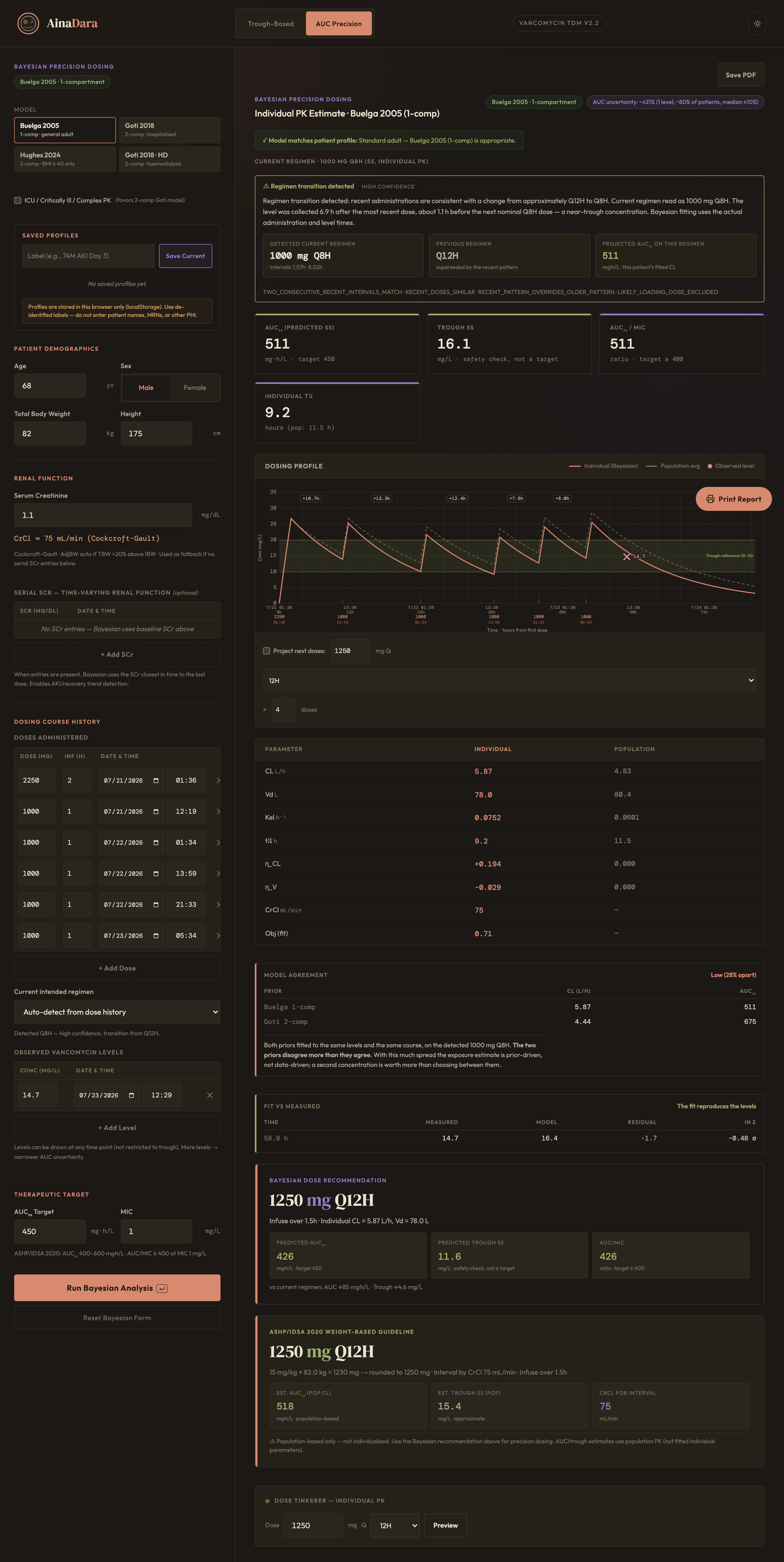Expand the 21:33 dose row chevron
The width and height of the screenshot is (784, 1562).
tap(218, 904)
